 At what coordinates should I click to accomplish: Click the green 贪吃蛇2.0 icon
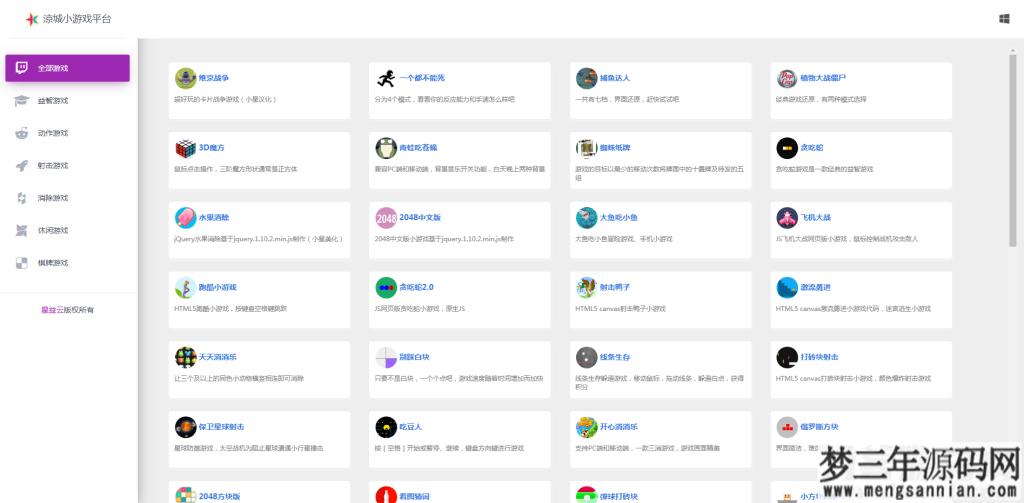coord(386,287)
